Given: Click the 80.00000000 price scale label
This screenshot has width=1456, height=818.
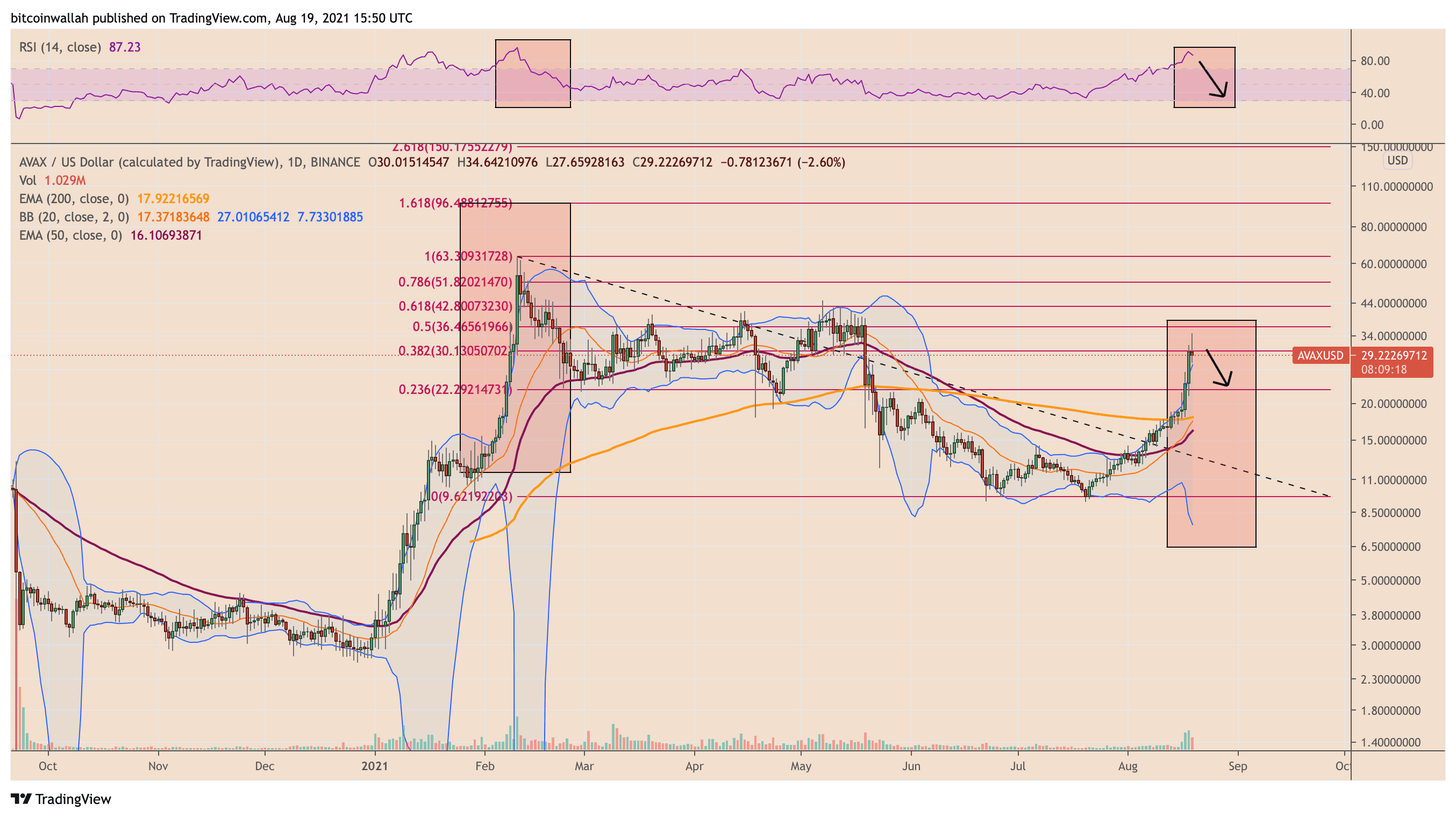Looking at the screenshot, I should [1393, 227].
